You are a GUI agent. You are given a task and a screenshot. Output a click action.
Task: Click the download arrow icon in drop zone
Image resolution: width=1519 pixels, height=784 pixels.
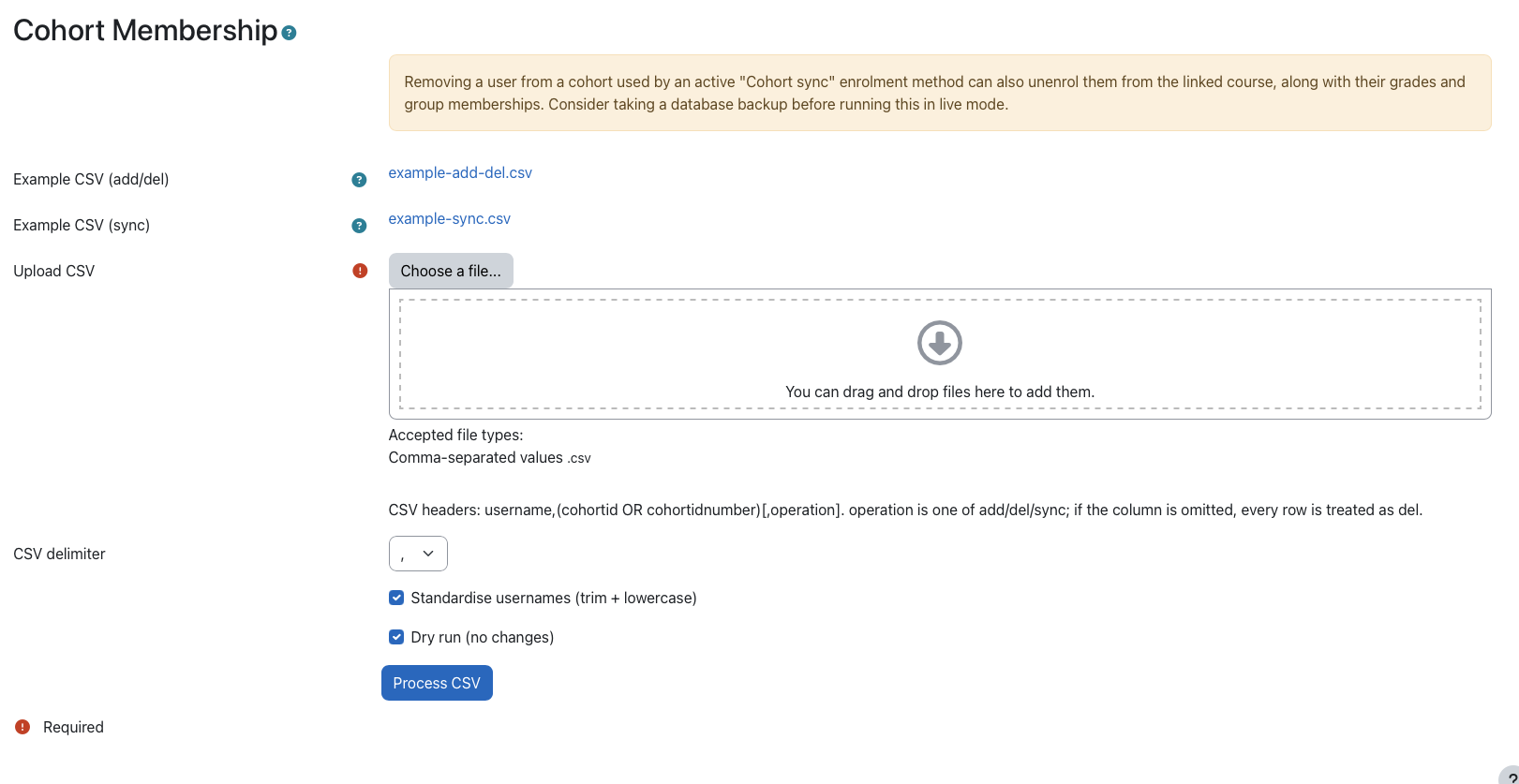point(940,343)
